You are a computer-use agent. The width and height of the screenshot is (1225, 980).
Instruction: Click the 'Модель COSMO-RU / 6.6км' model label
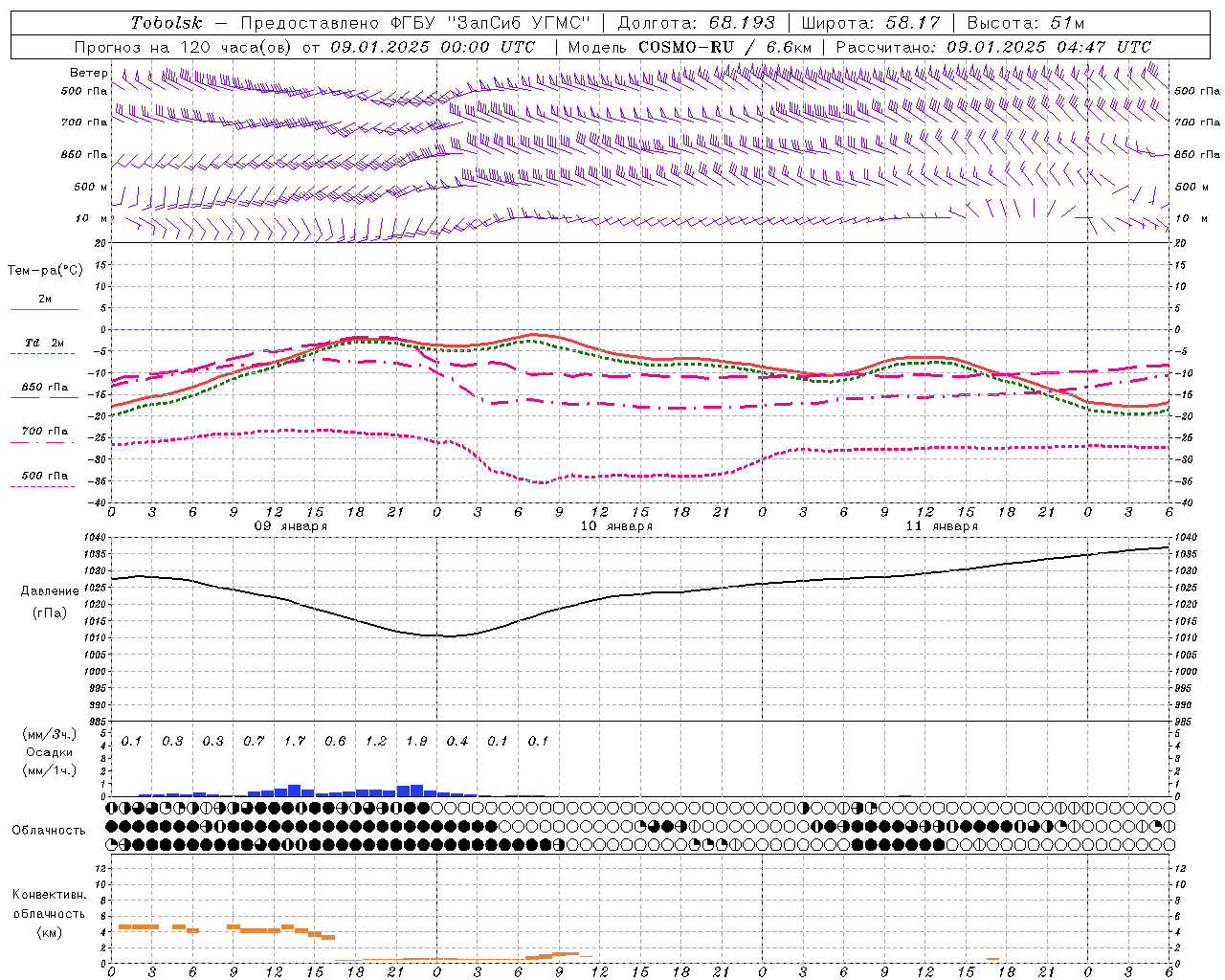click(690, 47)
